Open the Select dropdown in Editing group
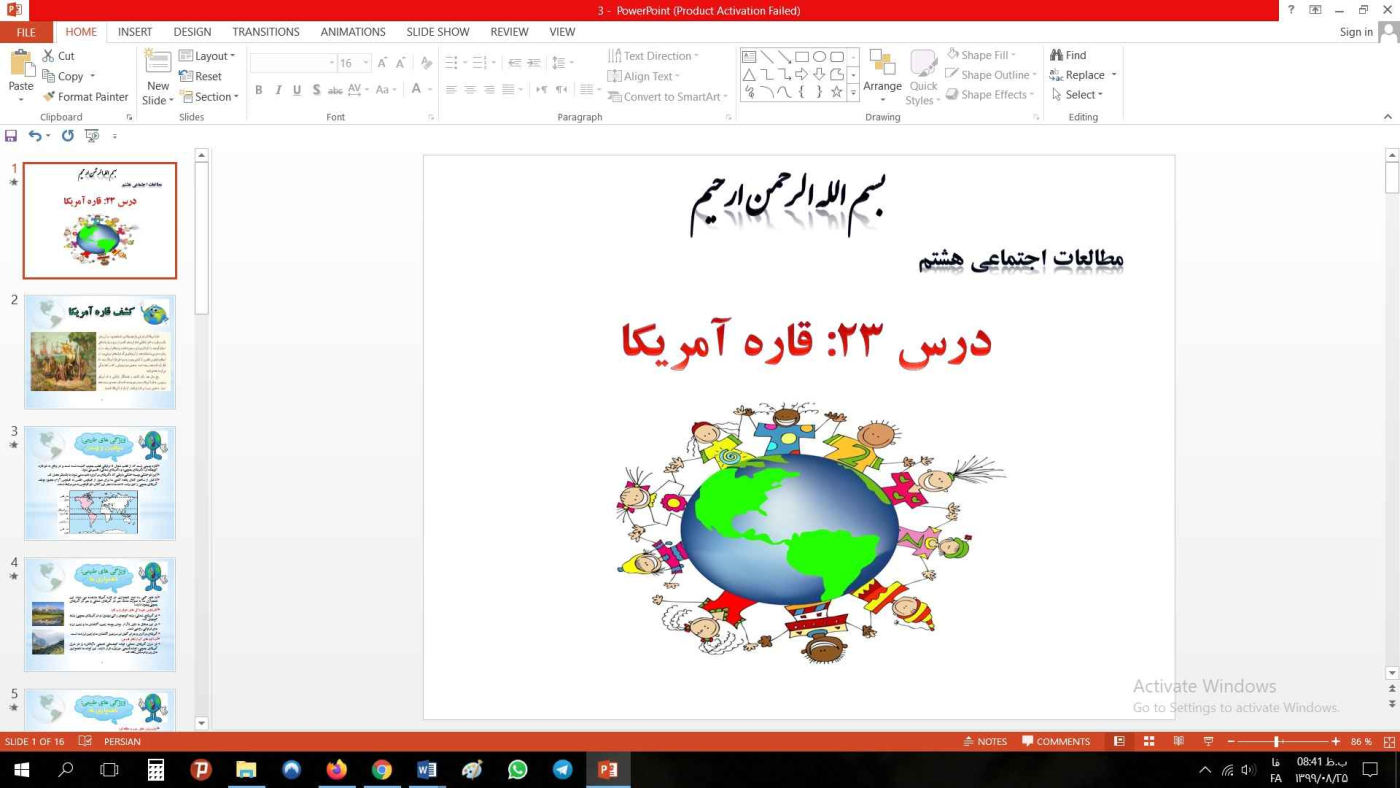The image size is (1400, 788). (x=1077, y=95)
